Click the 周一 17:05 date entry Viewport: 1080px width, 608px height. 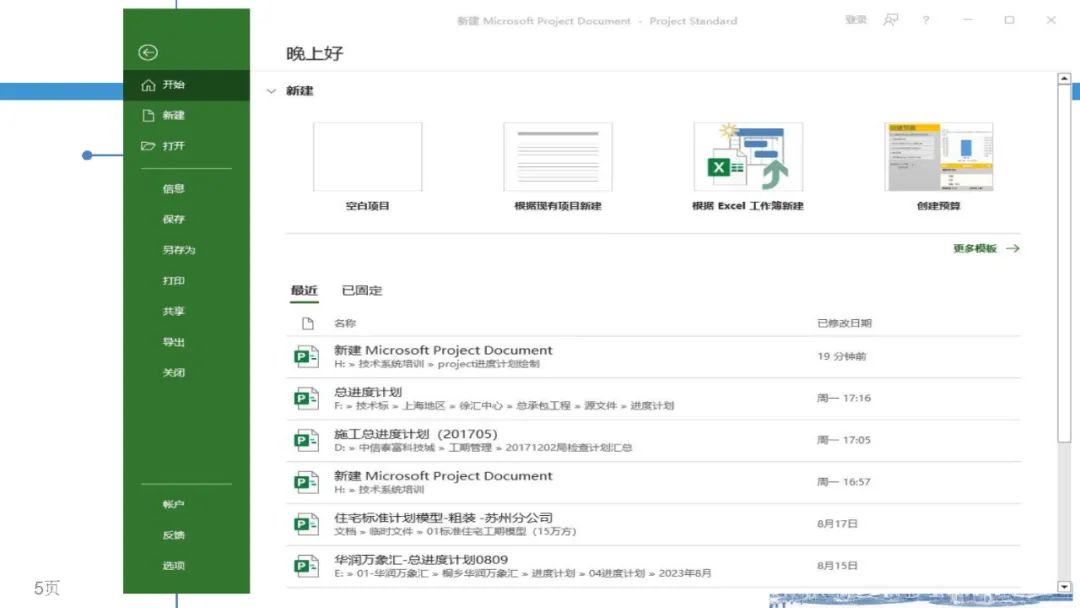point(844,440)
